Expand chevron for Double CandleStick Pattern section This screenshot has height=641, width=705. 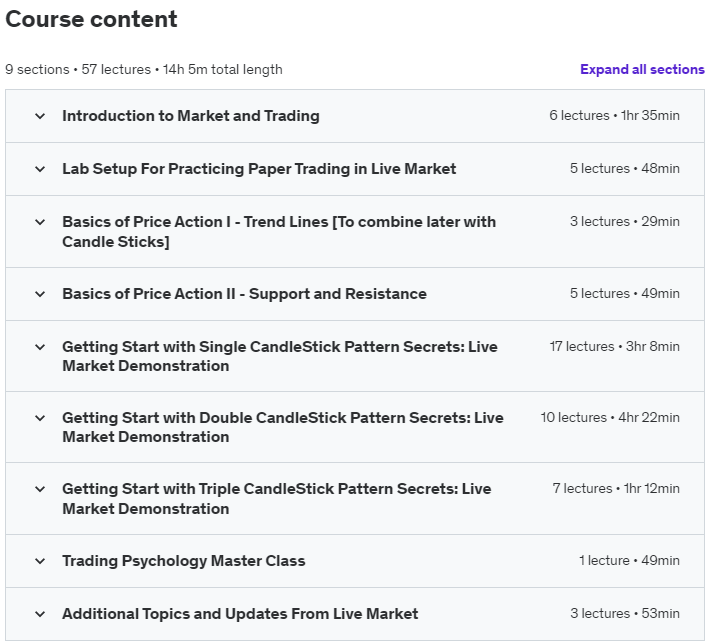click(40, 418)
